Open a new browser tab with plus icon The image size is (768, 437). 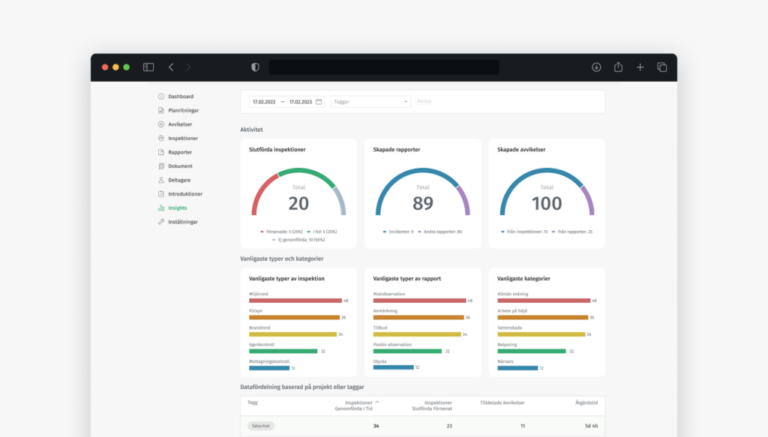(640, 67)
